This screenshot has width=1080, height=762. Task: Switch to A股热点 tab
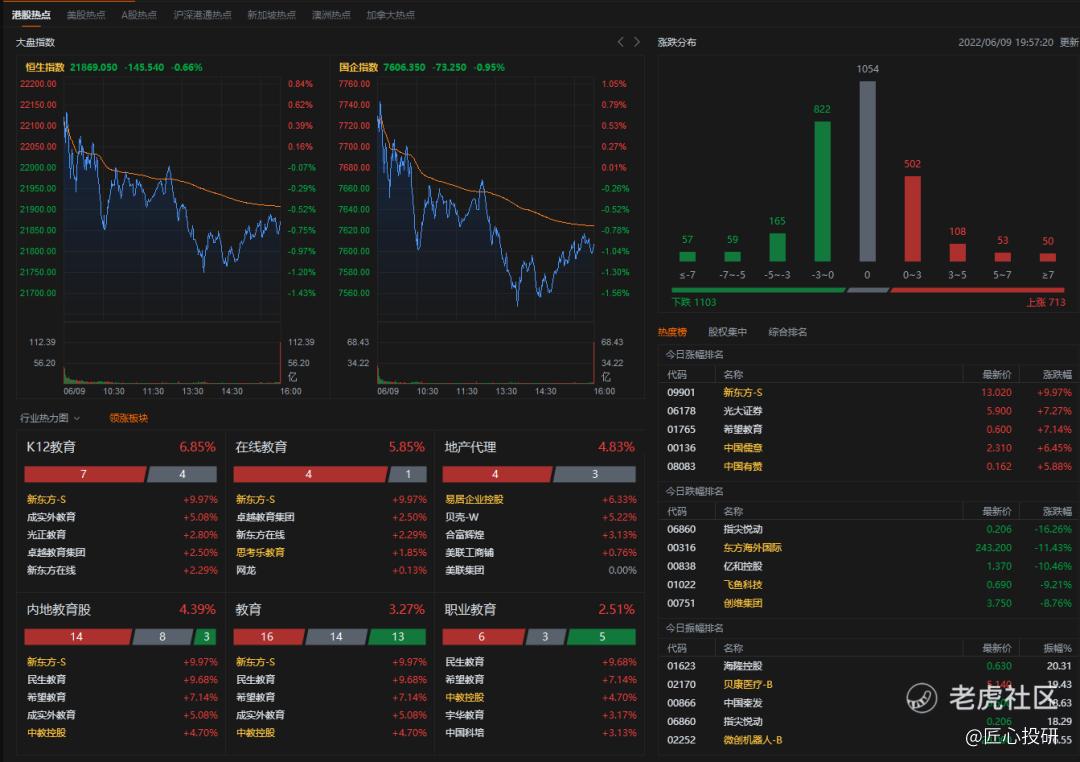pos(139,14)
